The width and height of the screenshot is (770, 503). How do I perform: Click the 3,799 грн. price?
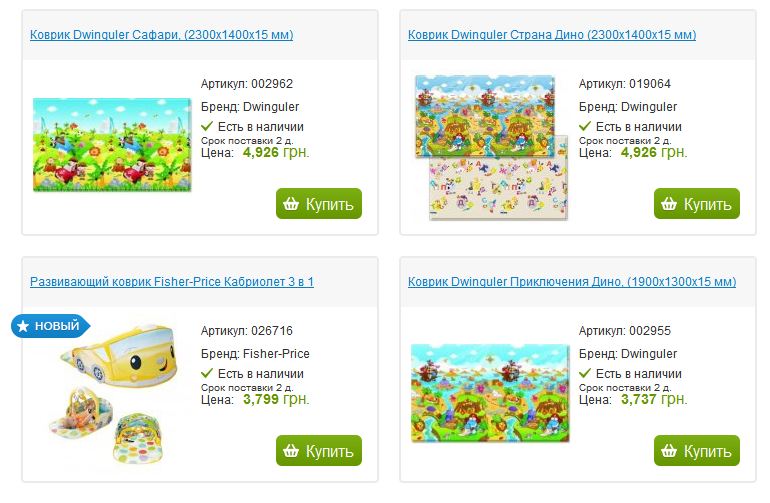point(275,399)
